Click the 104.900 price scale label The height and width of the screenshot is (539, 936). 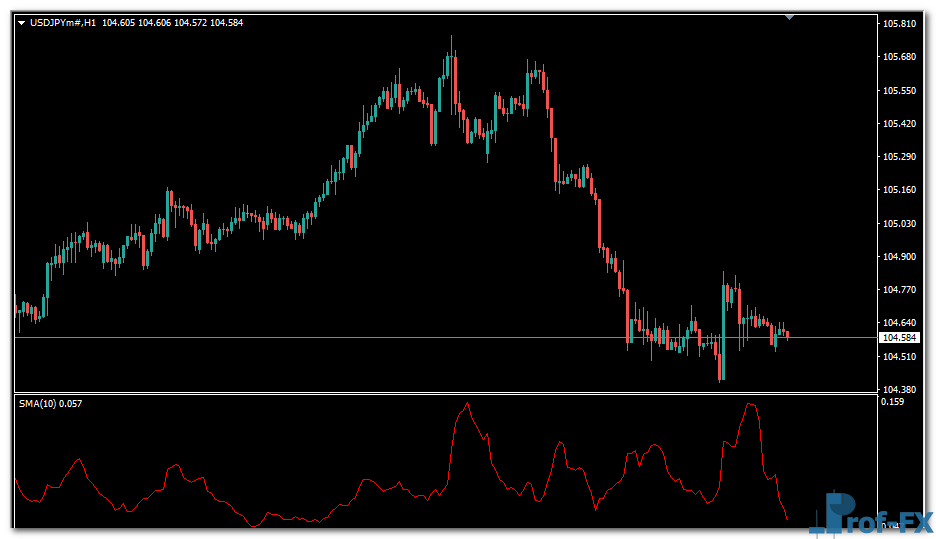900,256
